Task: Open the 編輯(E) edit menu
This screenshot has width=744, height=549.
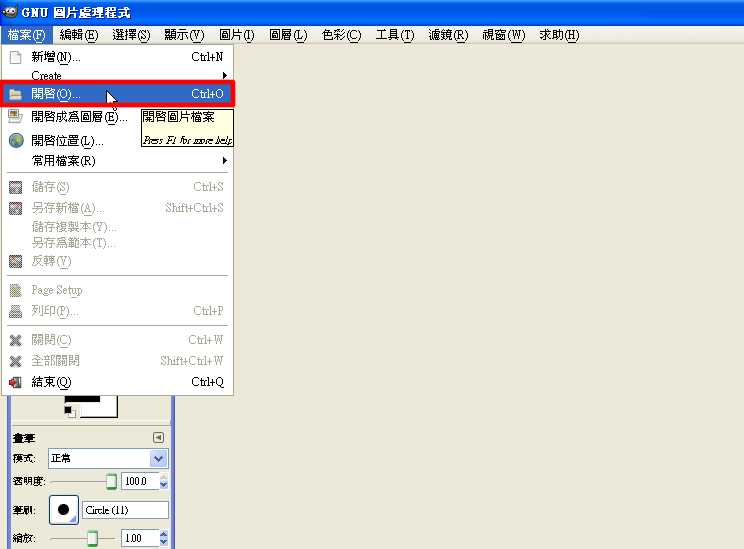Action: tap(79, 35)
